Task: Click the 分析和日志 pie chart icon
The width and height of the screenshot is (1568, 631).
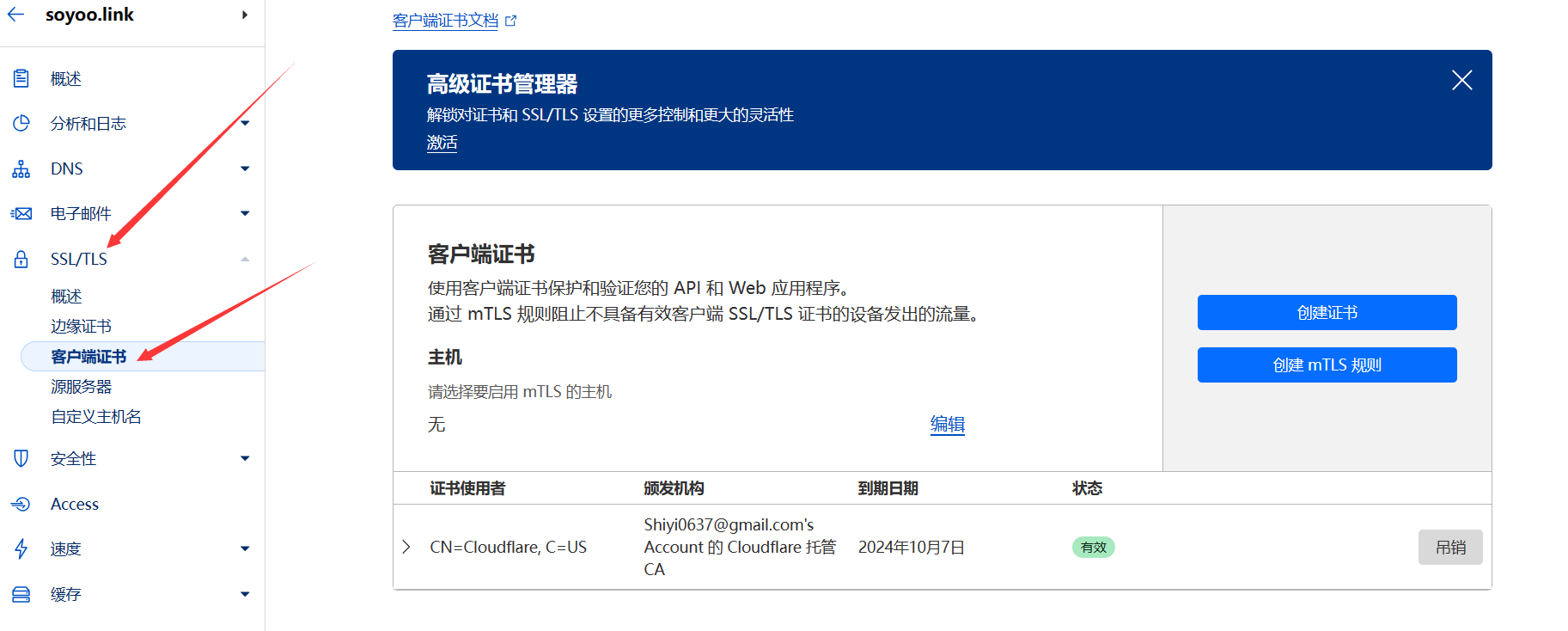Action: 21,124
